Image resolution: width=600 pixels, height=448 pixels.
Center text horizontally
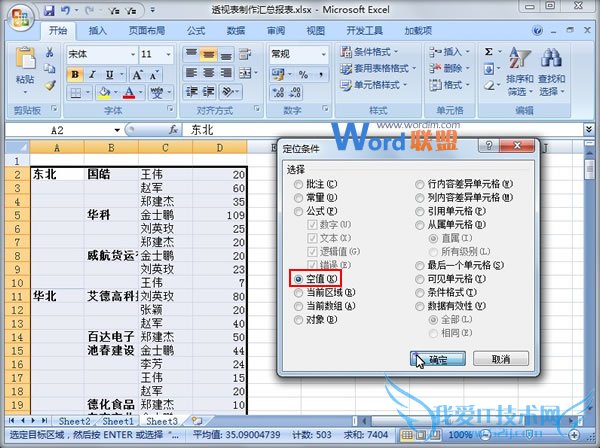209,73
